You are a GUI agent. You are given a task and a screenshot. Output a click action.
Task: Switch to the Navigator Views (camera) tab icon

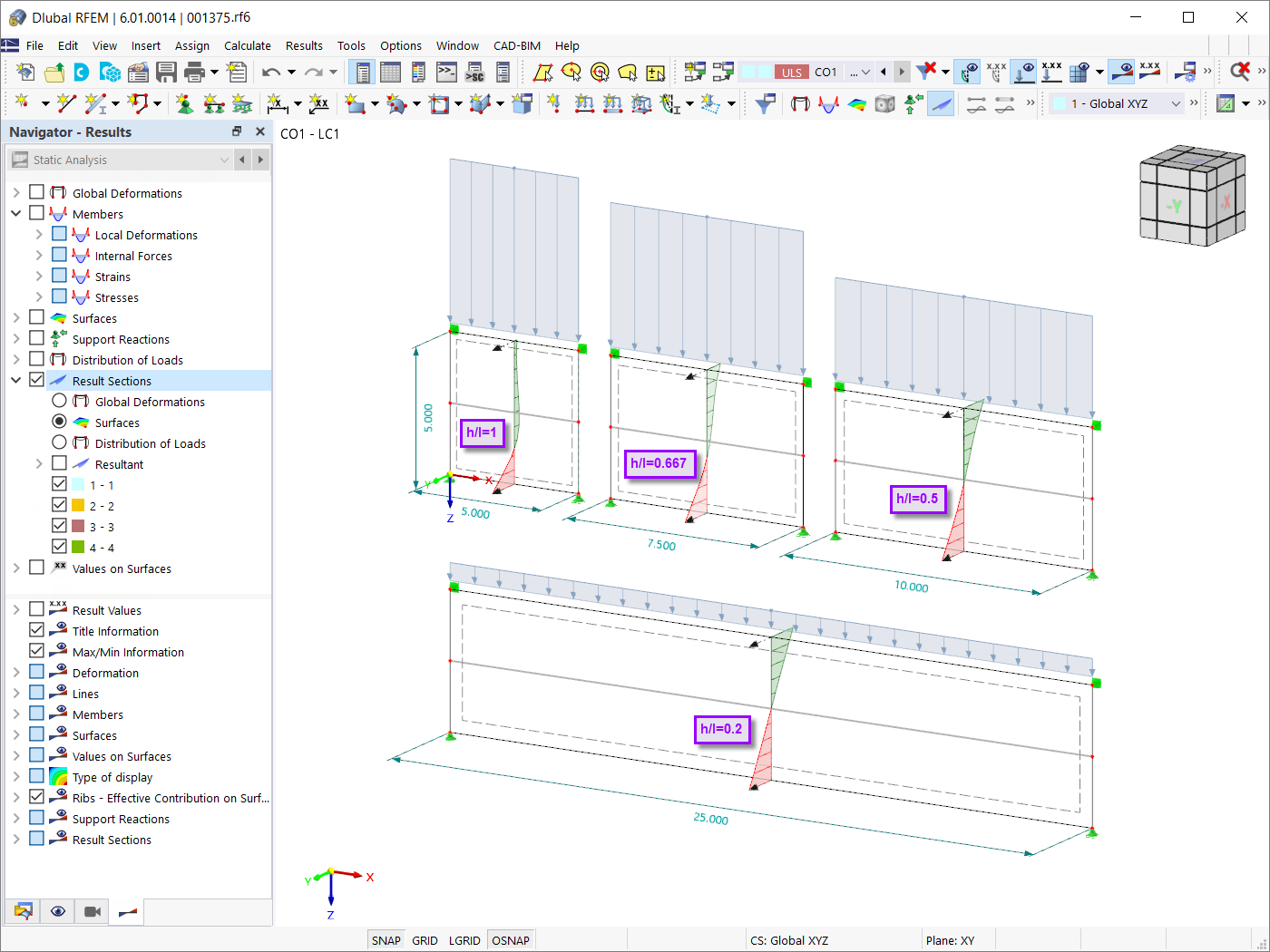(93, 911)
